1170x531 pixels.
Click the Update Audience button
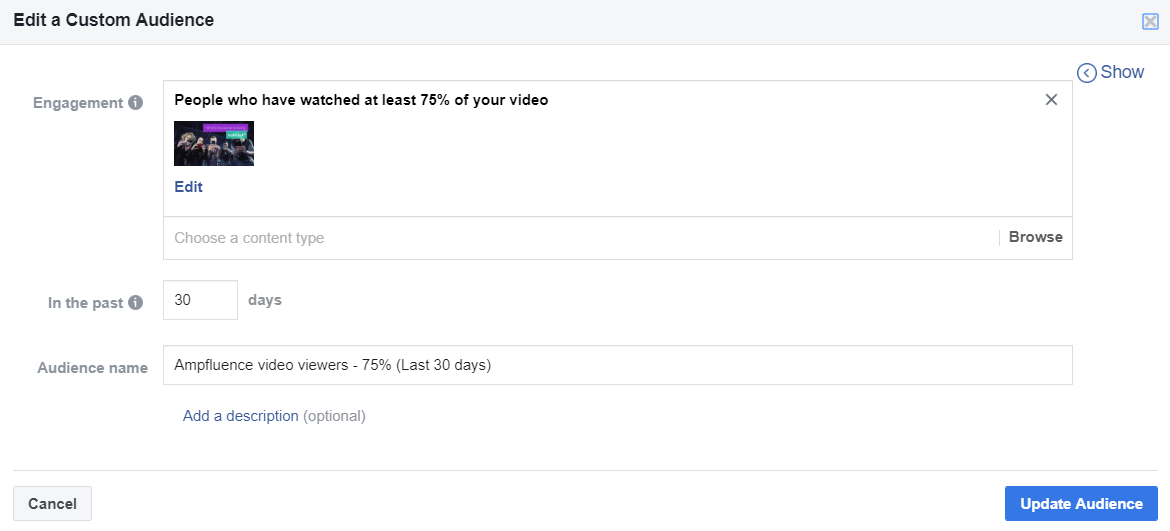click(x=1081, y=504)
